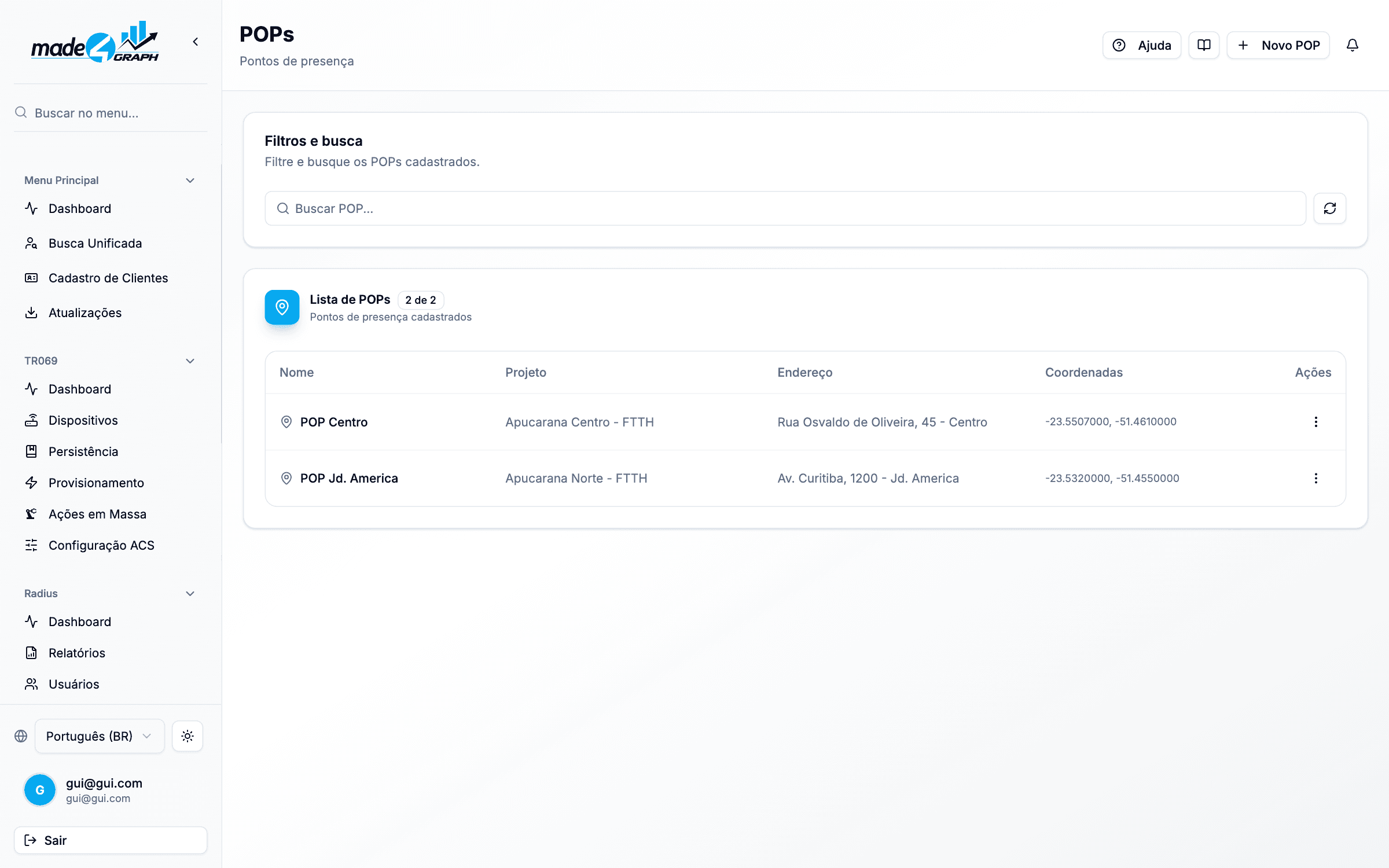Open actions menu for POP Jd. America
The width and height of the screenshot is (1389, 868).
pos(1315,478)
